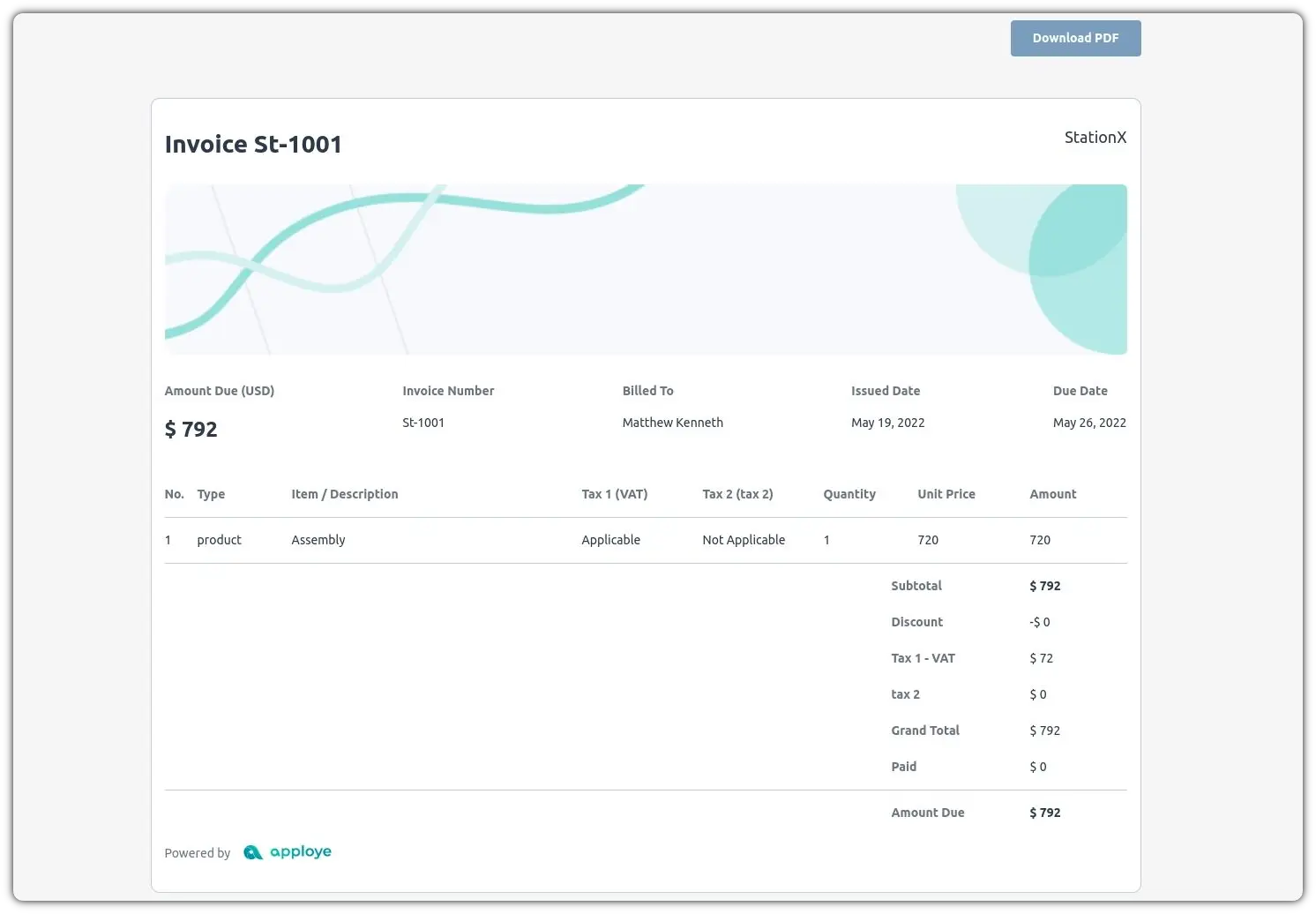Click the decorative invoice banner image
1316x914 pixels.
tap(645, 269)
